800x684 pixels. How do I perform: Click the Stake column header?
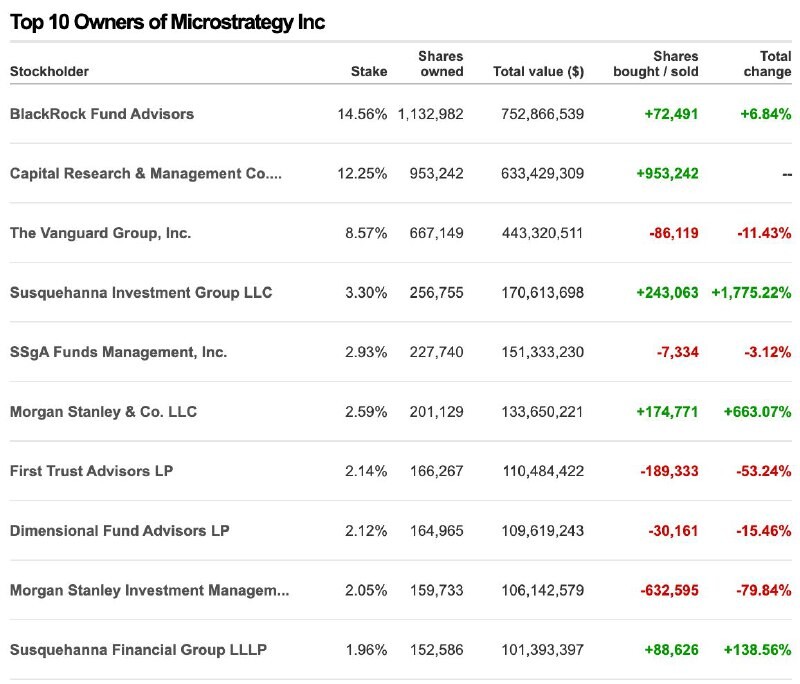[369, 71]
